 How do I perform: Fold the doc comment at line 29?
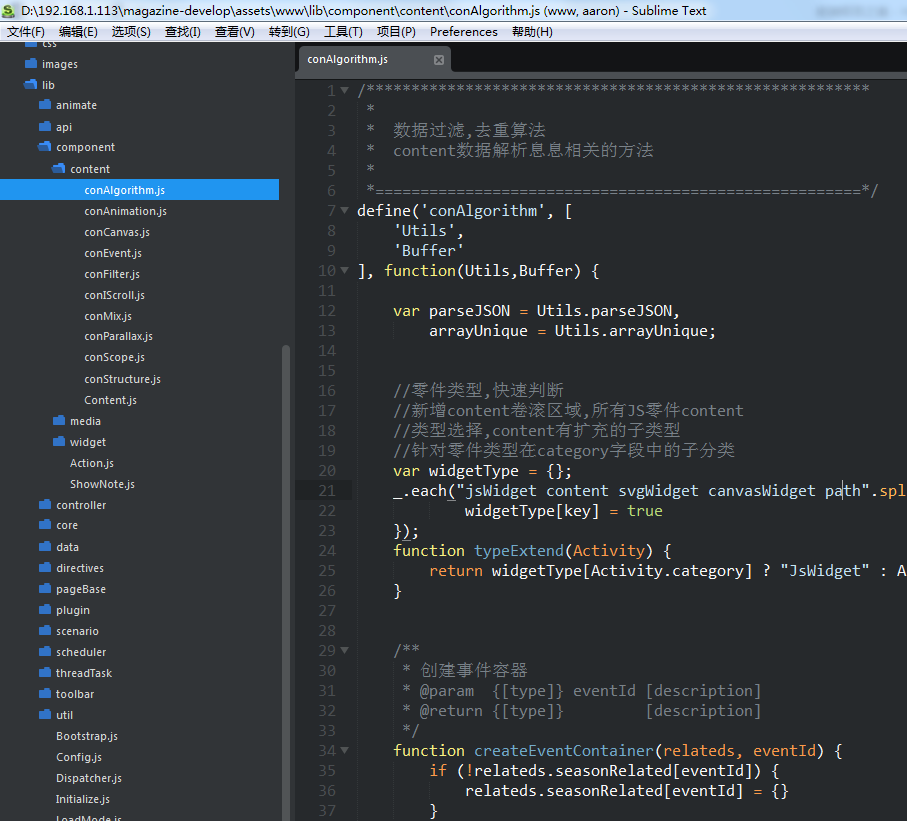coord(345,650)
